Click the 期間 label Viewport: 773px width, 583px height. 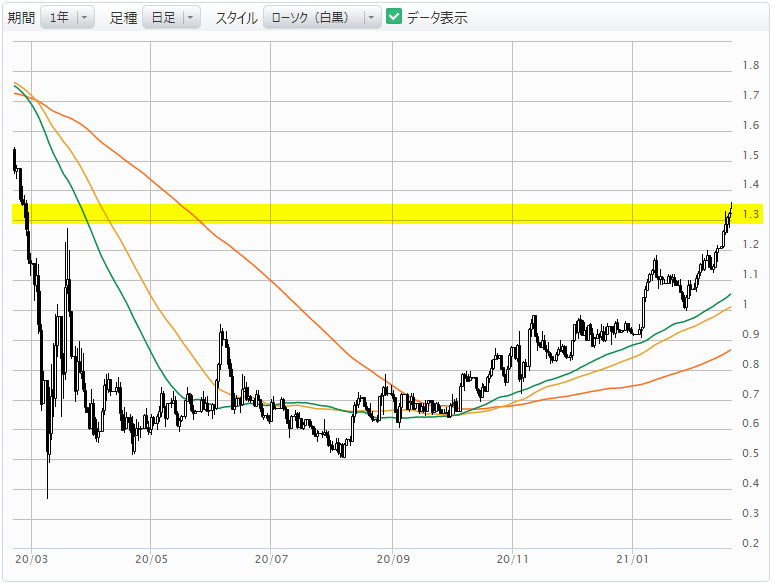click(x=21, y=18)
